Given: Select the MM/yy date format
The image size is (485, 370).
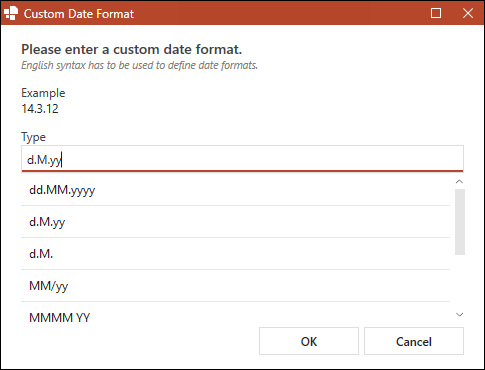Looking at the screenshot, I should click(235, 286).
